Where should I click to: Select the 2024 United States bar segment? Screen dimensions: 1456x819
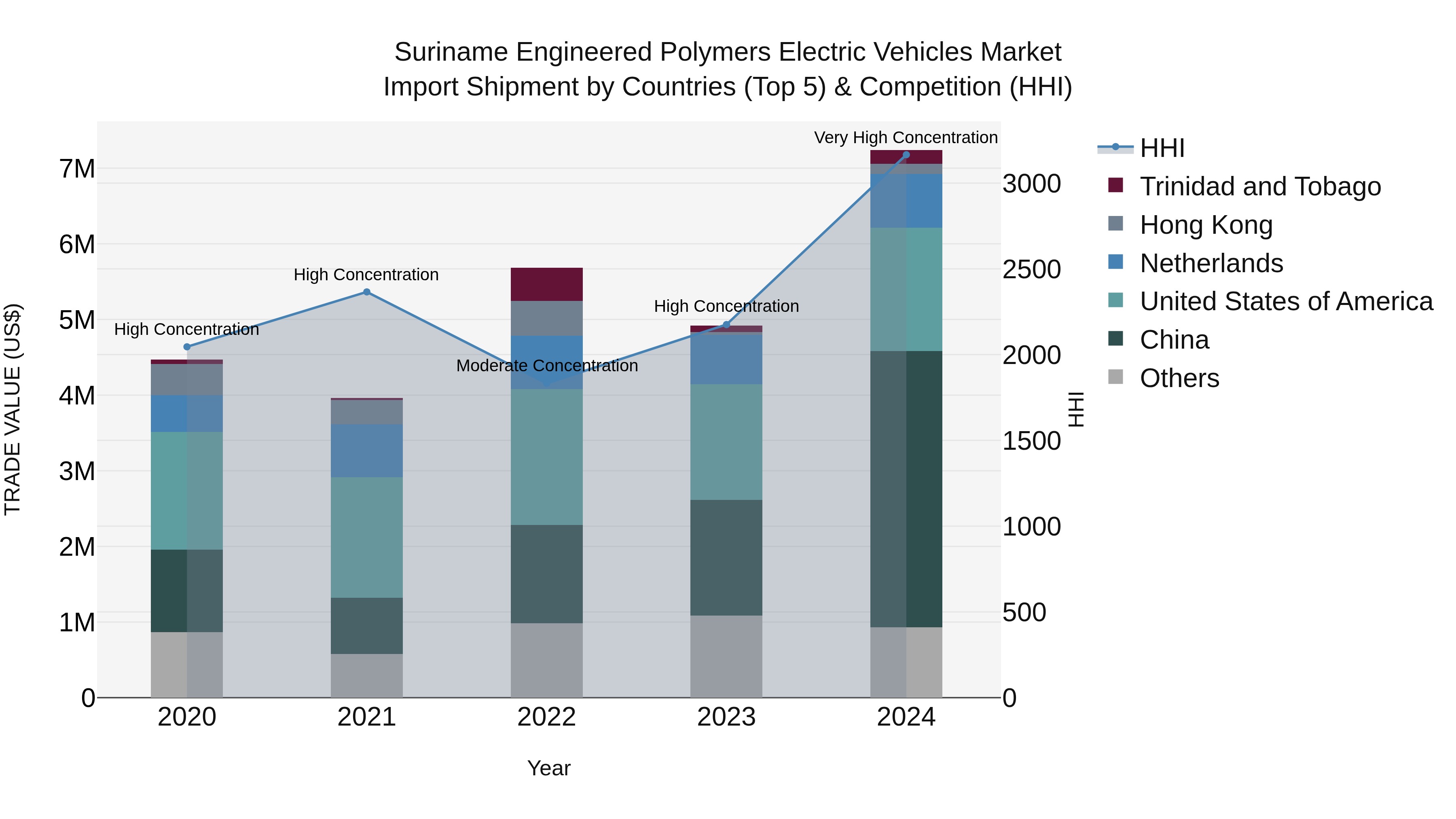906,290
